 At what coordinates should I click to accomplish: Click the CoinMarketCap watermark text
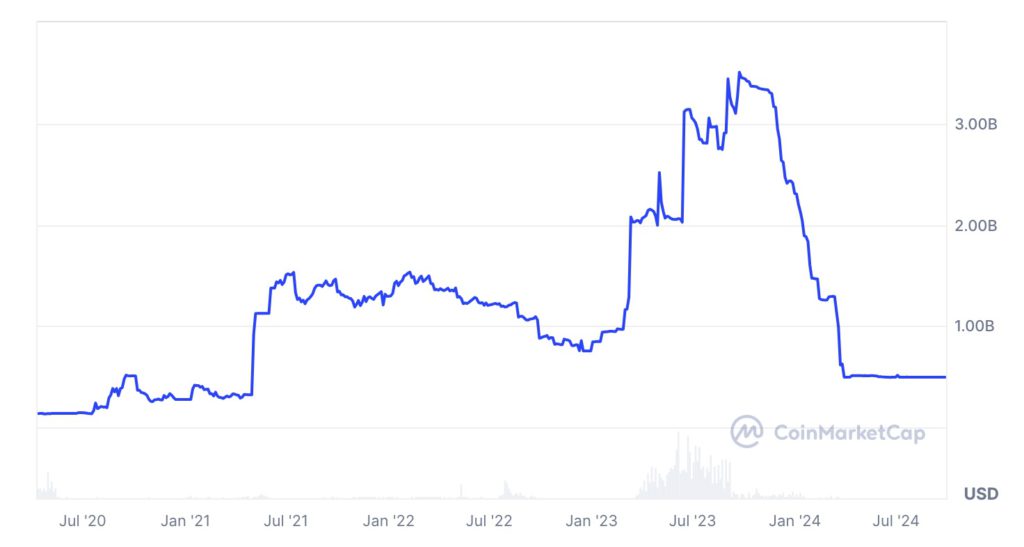pyautogui.click(x=849, y=433)
